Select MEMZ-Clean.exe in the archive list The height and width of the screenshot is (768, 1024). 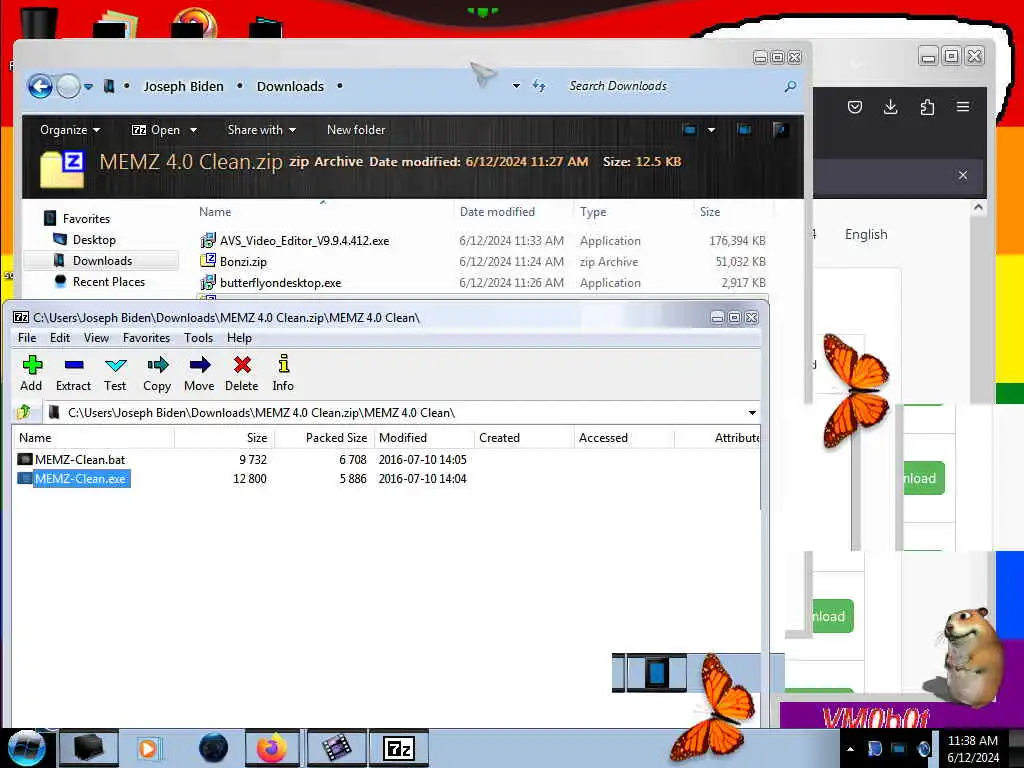coord(80,479)
